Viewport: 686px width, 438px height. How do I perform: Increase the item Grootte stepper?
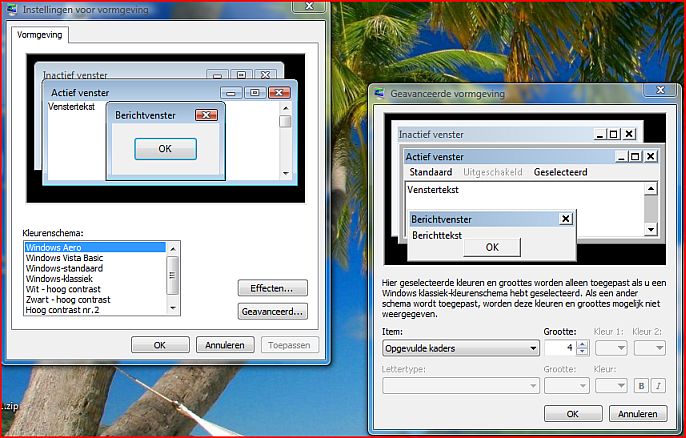click(x=582, y=344)
